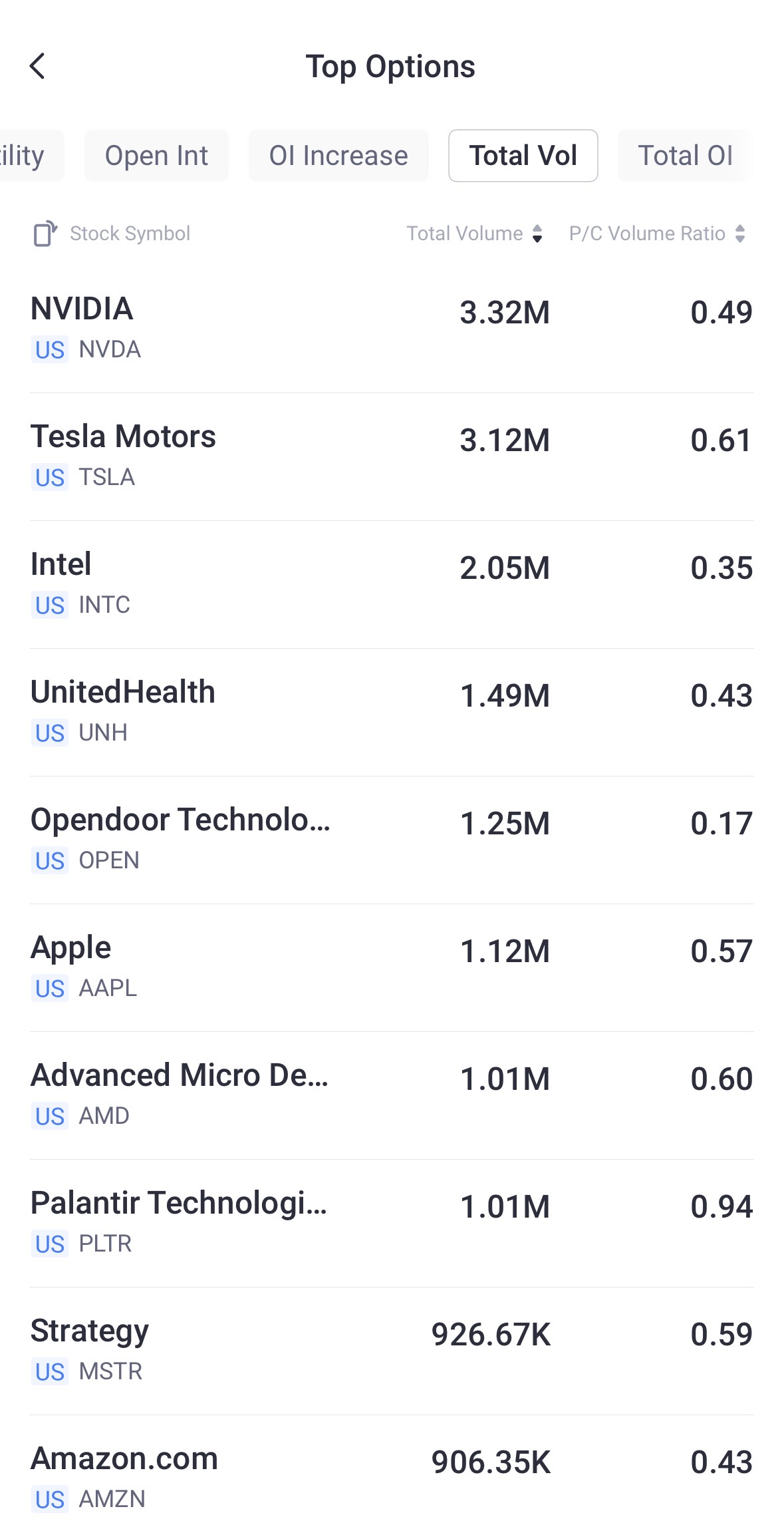Switch to the Open Int tab

[x=156, y=156]
